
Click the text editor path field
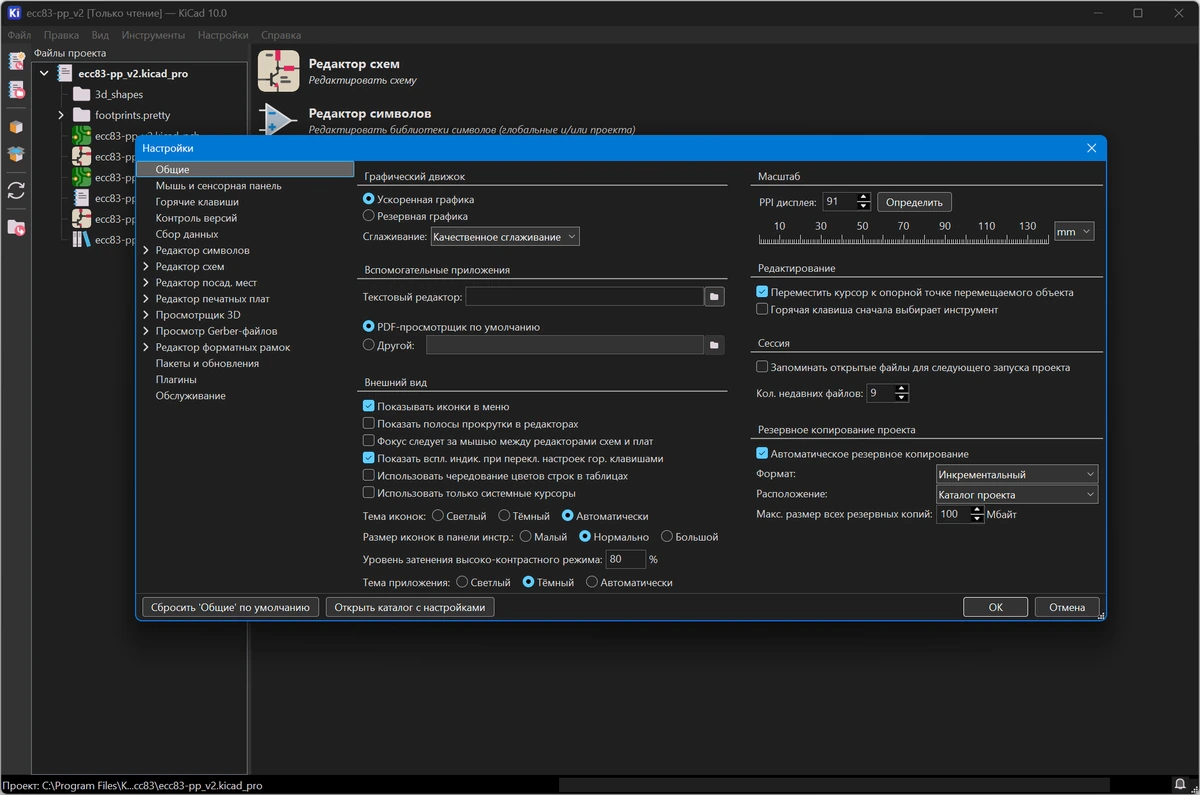(x=585, y=297)
